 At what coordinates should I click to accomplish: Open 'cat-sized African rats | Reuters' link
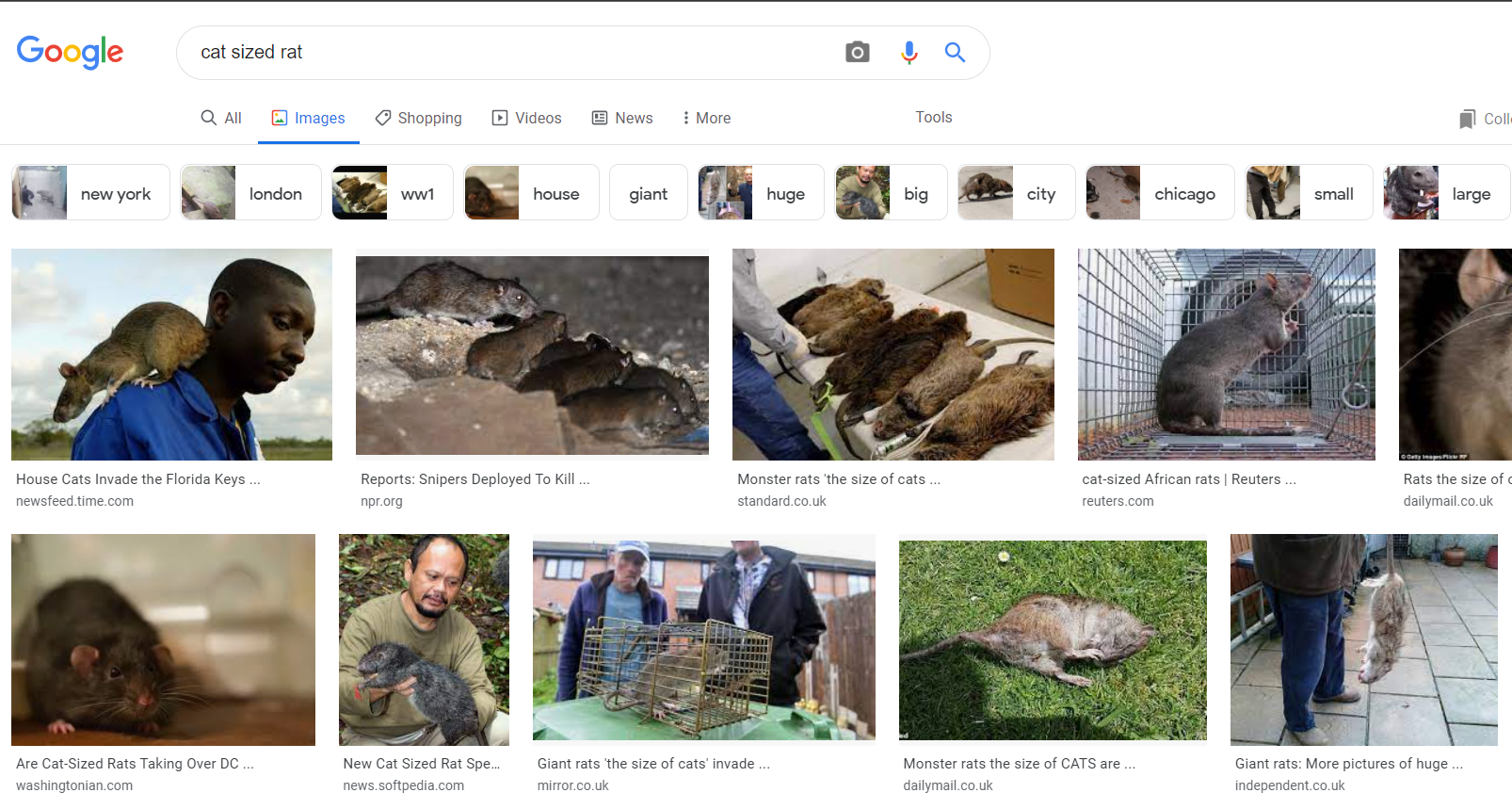point(1189,479)
